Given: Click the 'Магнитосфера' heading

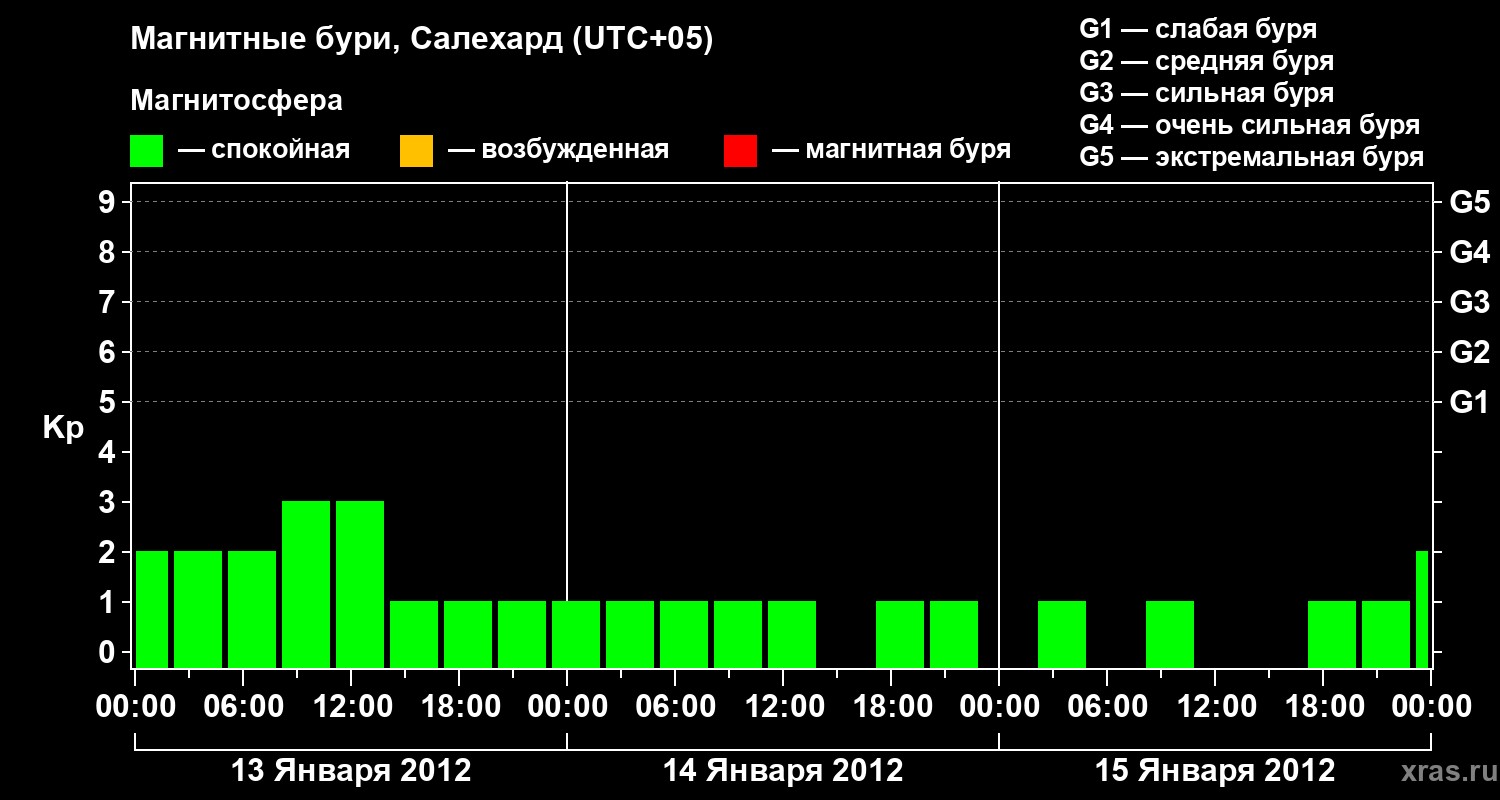Looking at the screenshot, I should 237,101.
